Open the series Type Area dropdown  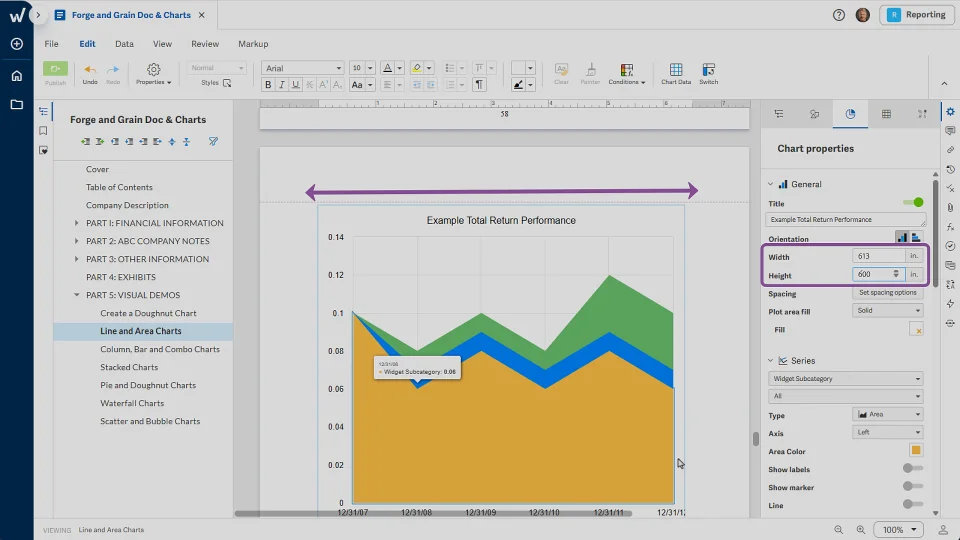pos(887,414)
